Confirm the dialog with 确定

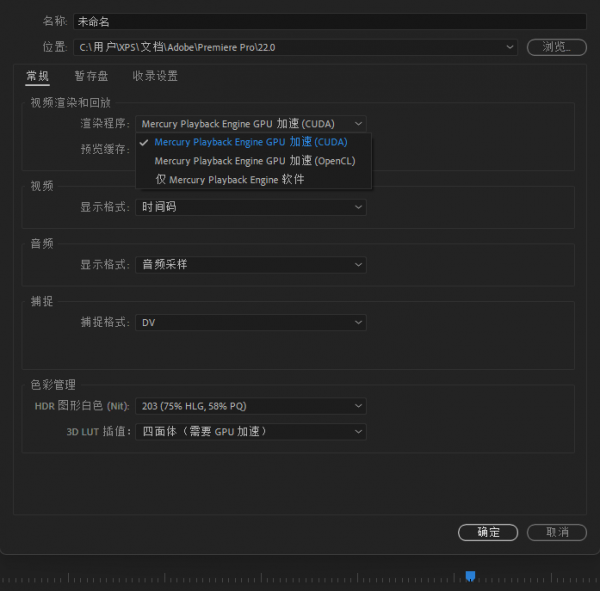(488, 532)
